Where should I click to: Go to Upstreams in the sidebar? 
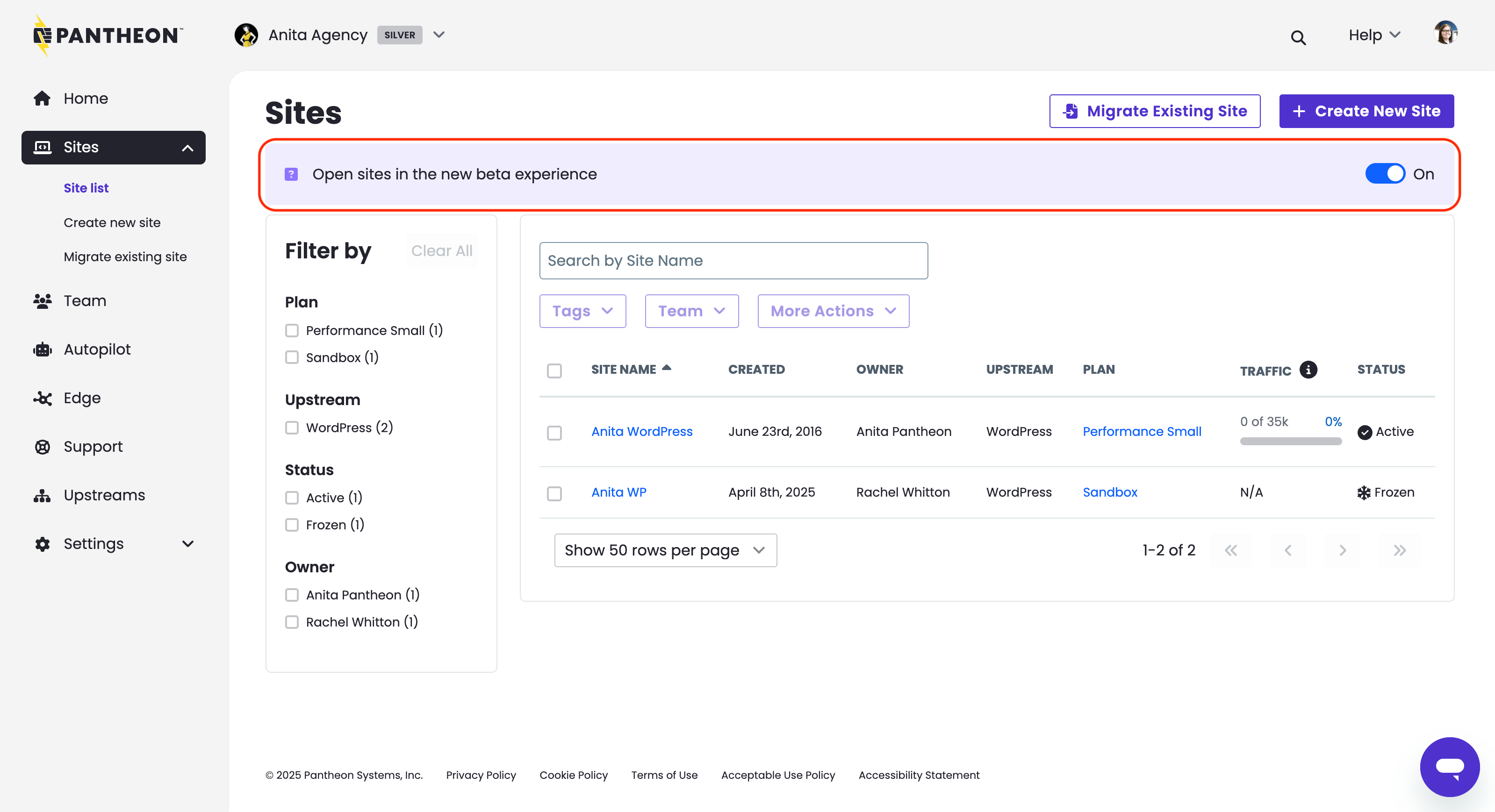point(104,495)
